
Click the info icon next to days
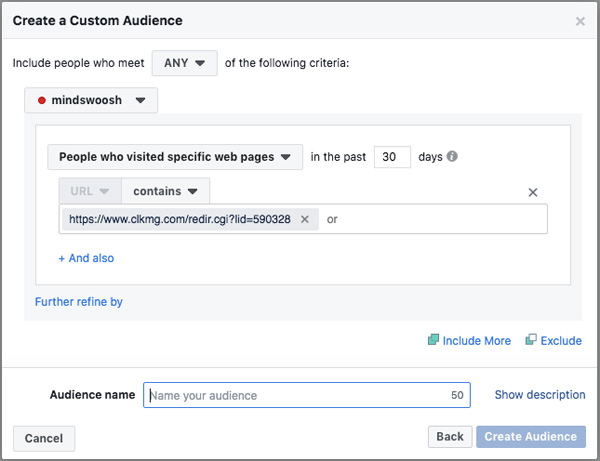(x=452, y=156)
